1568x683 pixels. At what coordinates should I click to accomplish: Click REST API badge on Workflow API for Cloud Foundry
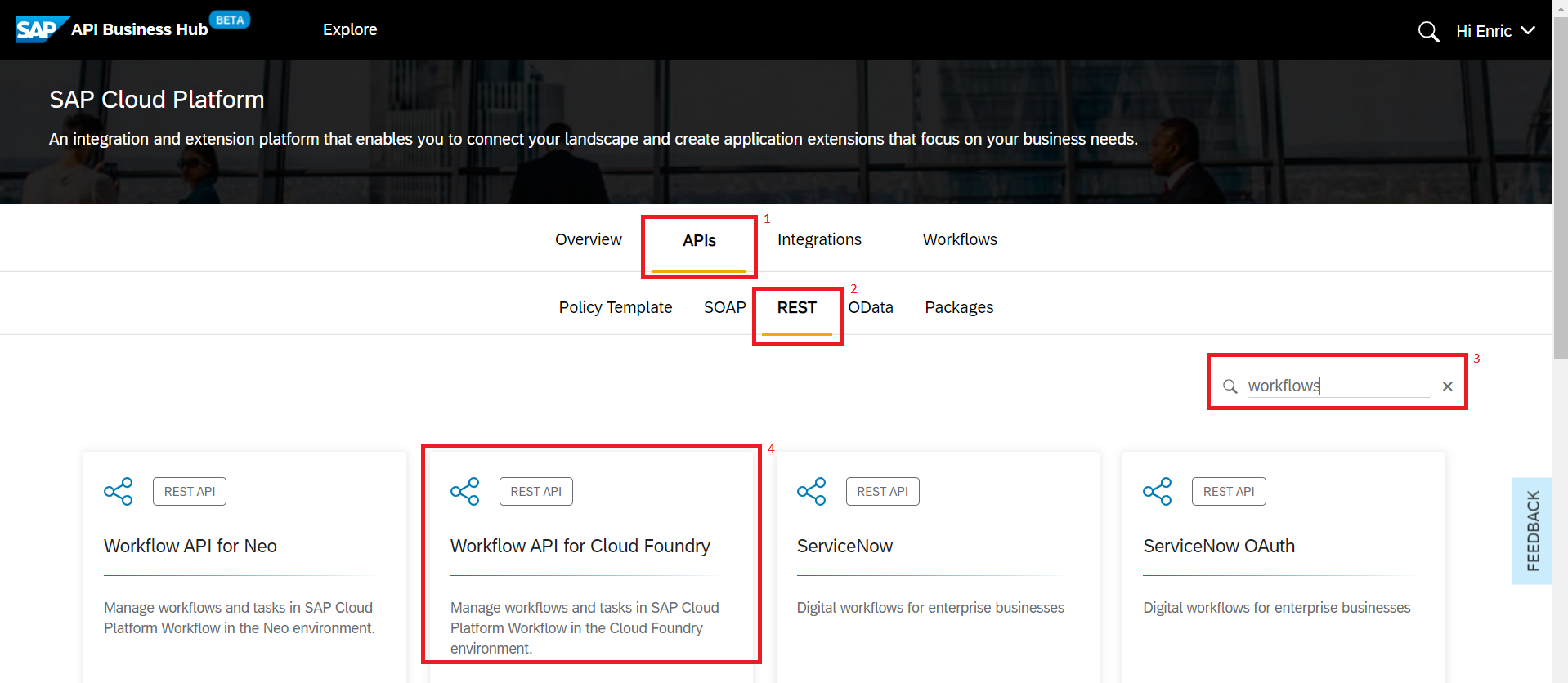pyautogui.click(x=536, y=491)
